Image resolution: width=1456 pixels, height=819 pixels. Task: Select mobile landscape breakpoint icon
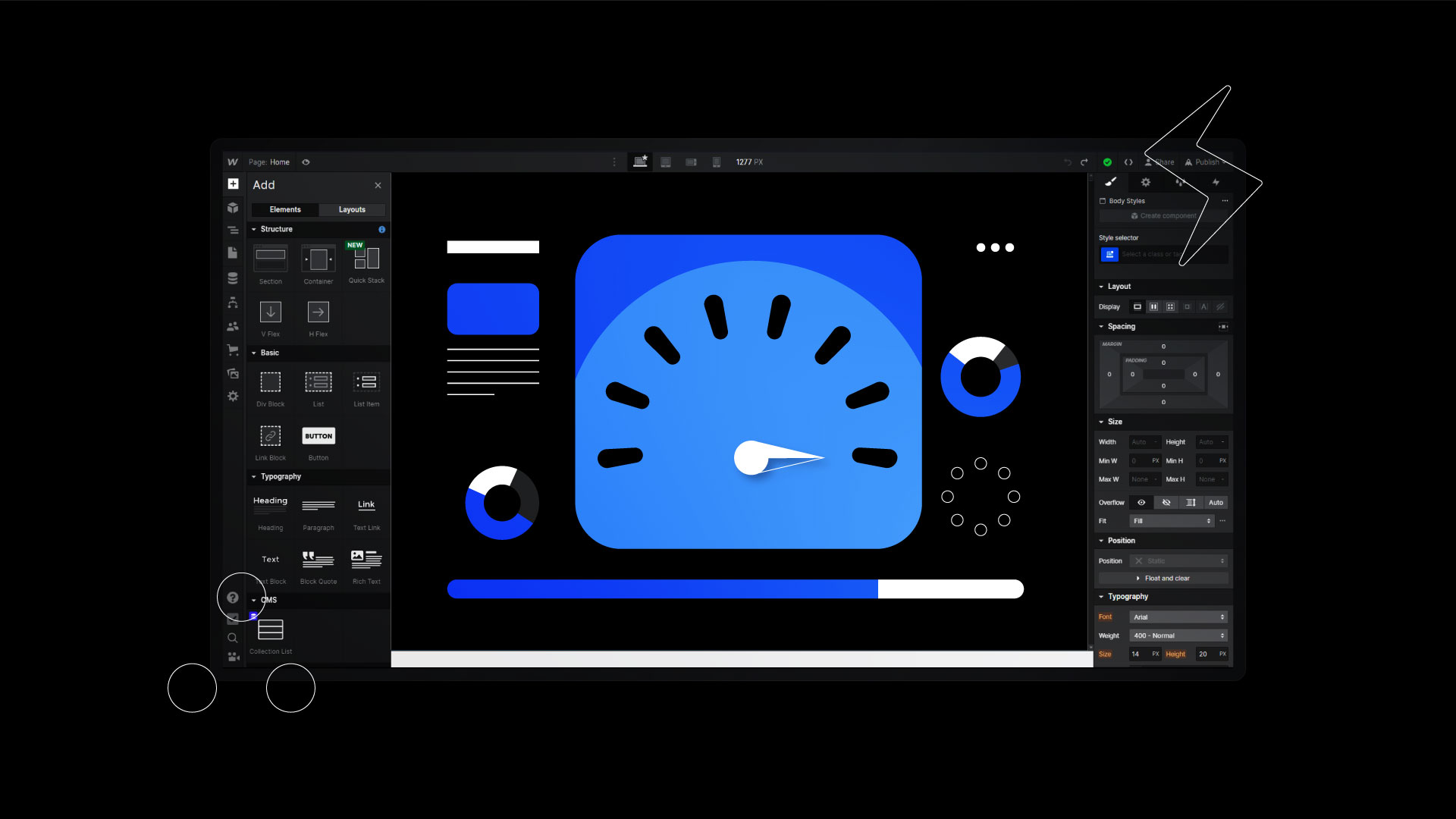(x=691, y=162)
